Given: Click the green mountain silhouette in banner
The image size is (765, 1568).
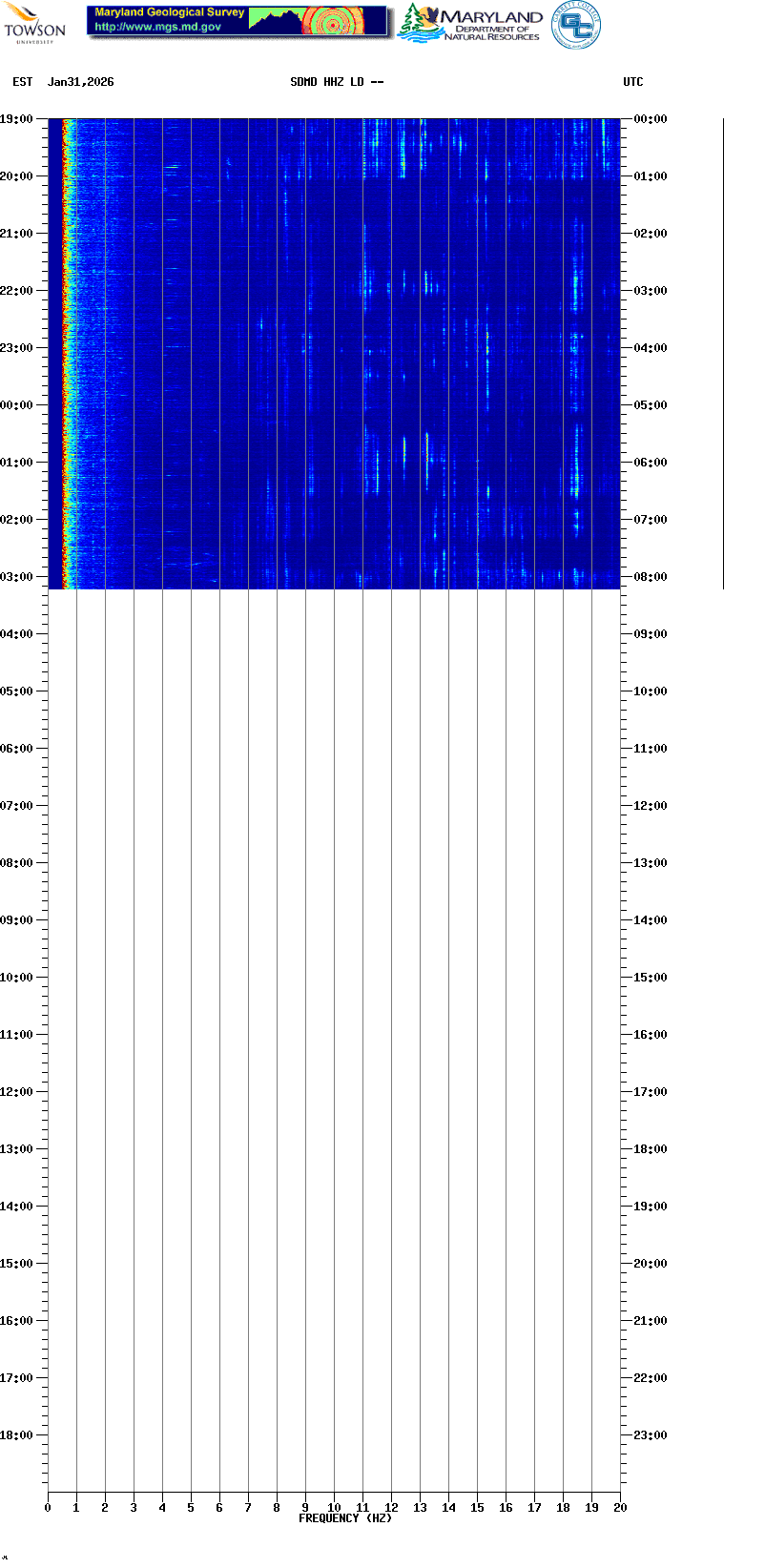Looking at the screenshot, I should pyautogui.click(x=275, y=20).
